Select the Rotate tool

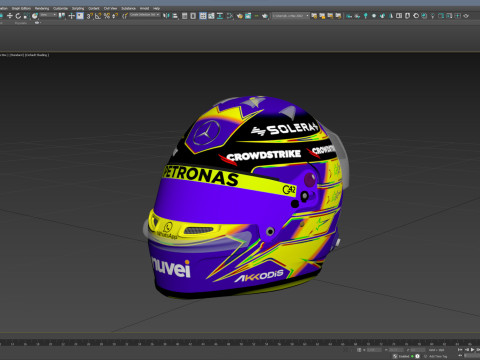pos(18,16)
